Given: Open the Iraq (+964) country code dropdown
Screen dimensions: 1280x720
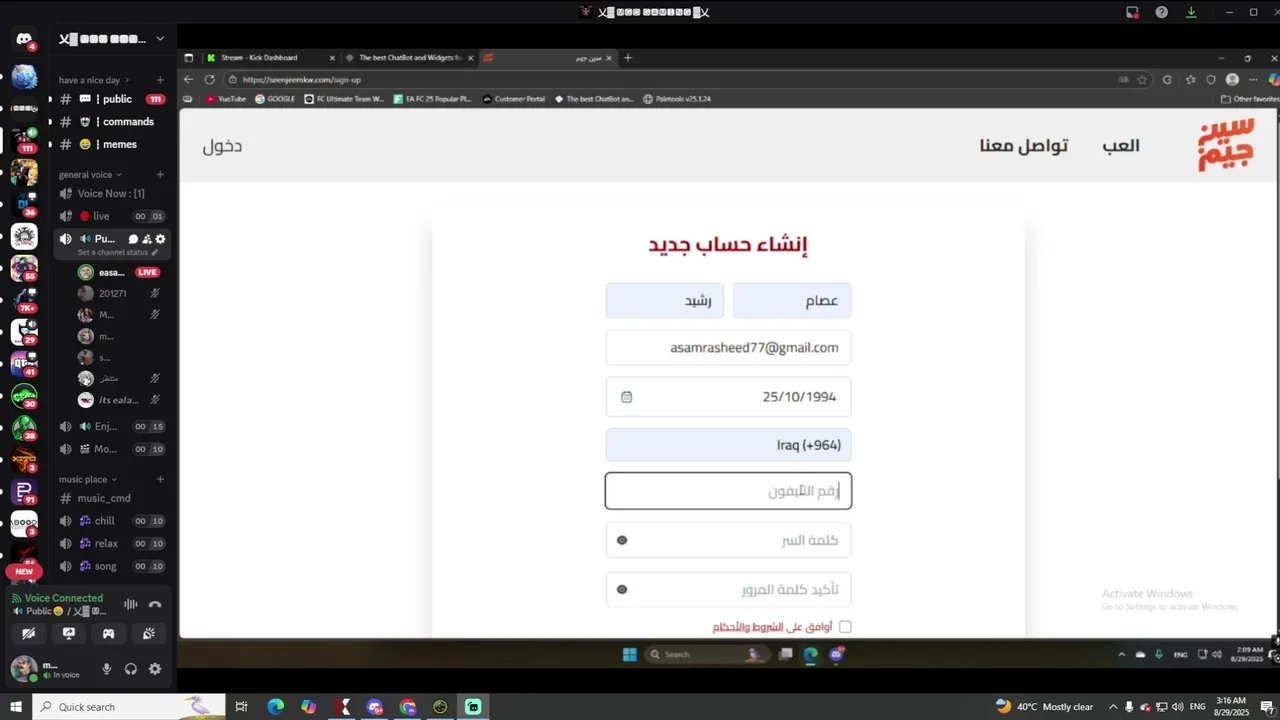Looking at the screenshot, I should point(728,445).
